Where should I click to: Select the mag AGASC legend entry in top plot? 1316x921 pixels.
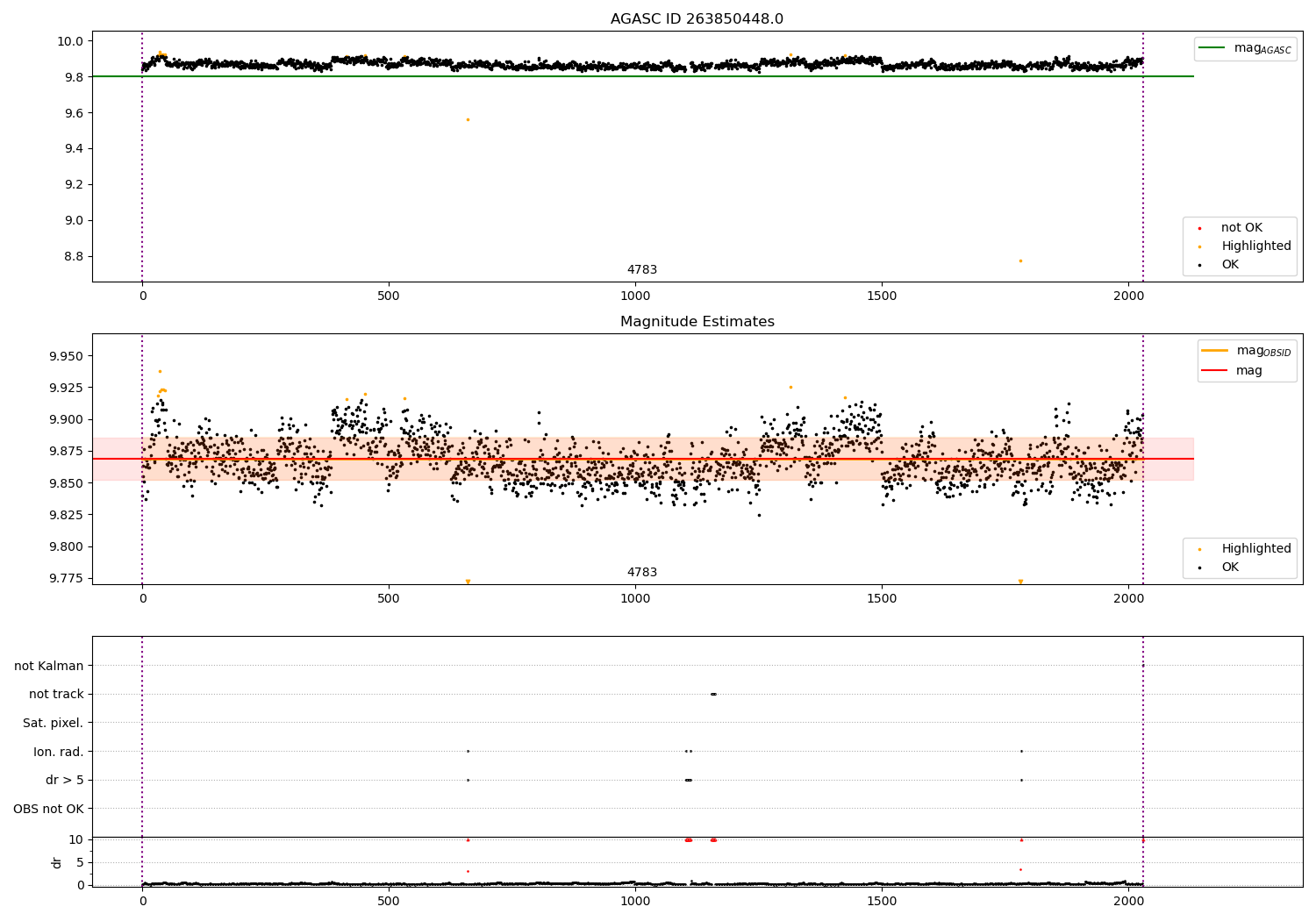pos(1245,48)
